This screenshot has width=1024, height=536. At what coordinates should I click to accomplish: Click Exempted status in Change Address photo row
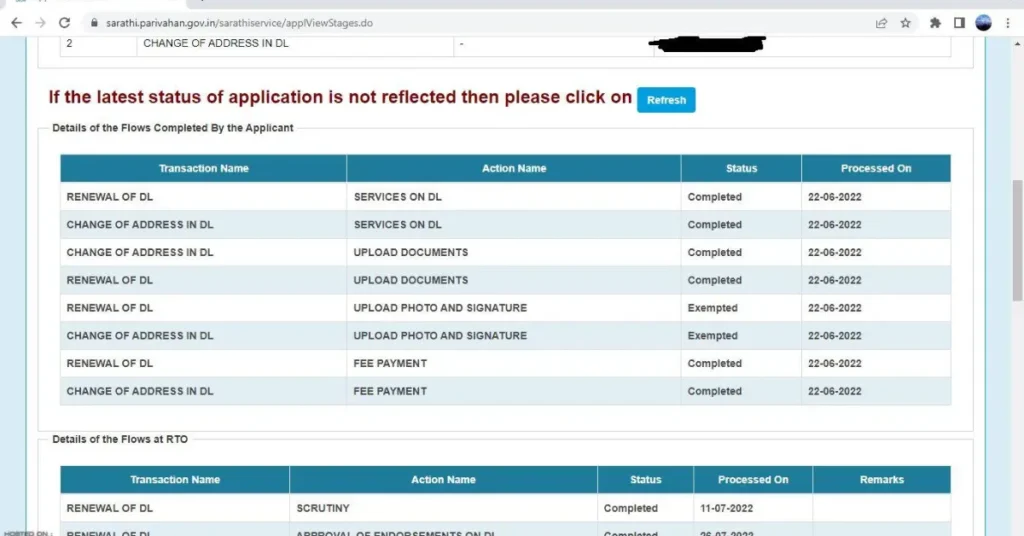[x=712, y=336]
